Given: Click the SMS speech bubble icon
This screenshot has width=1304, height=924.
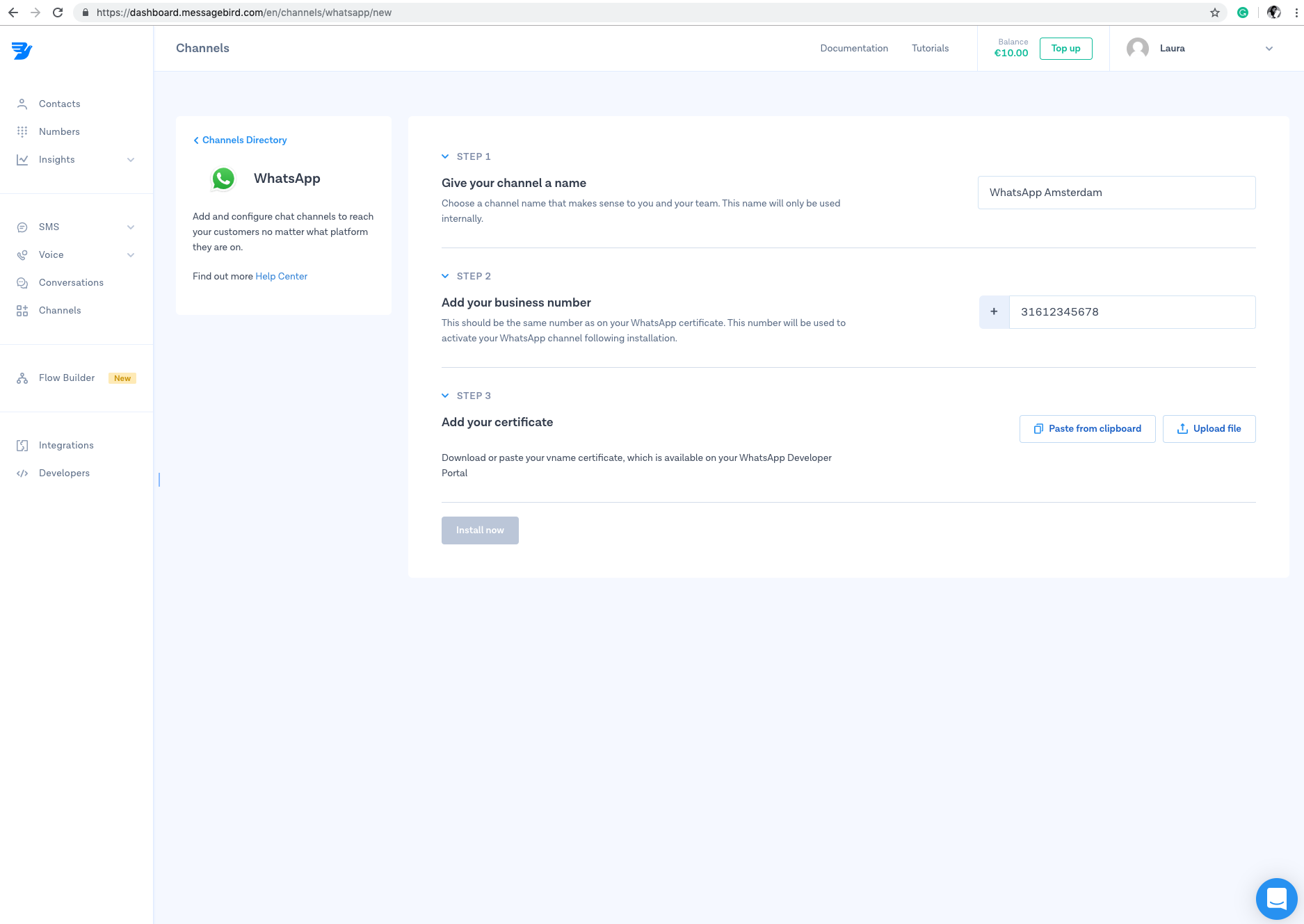Looking at the screenshot, I should tap(22, 227).
